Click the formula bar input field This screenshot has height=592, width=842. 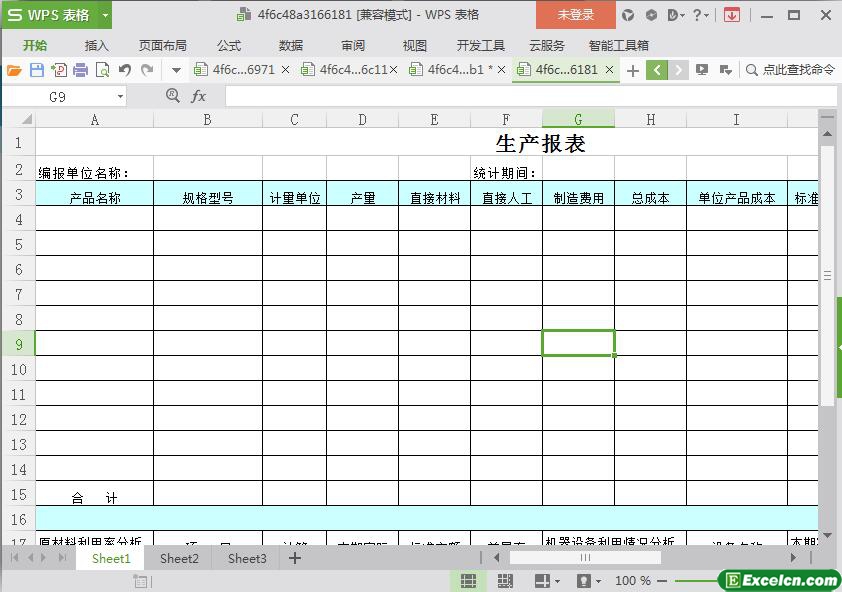(x=531, y=96)
